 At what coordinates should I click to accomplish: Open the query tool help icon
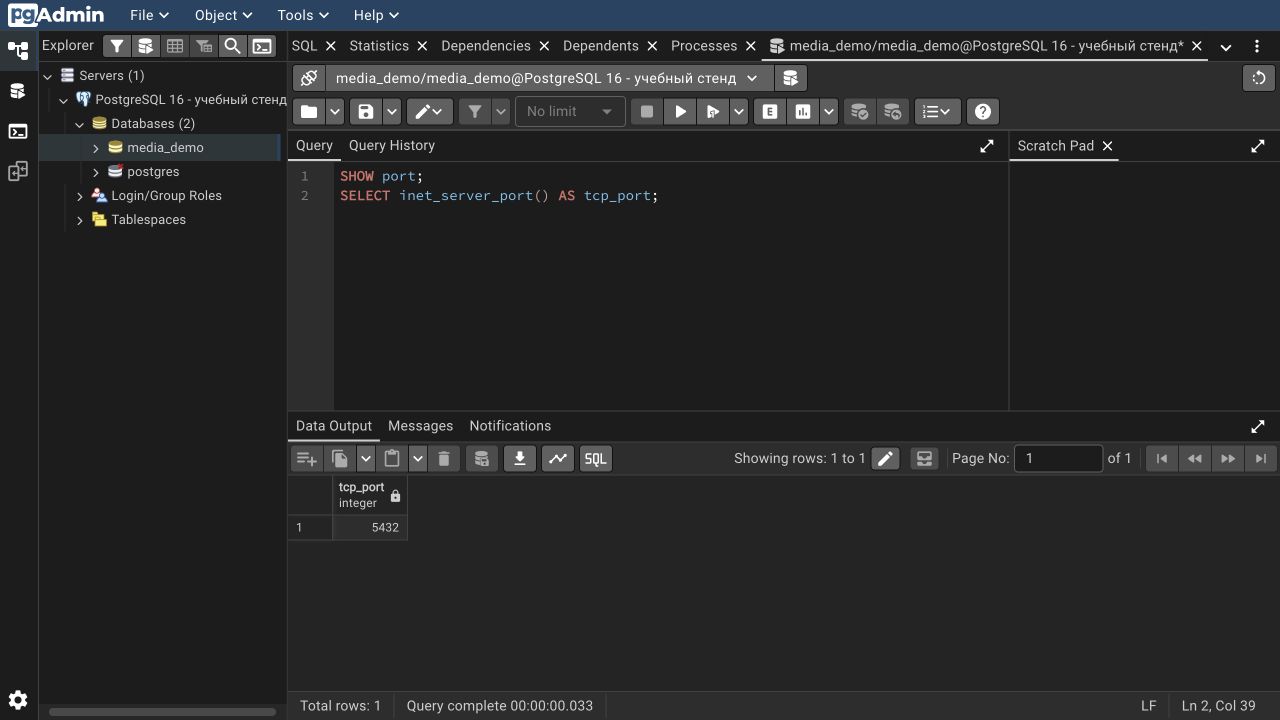(983, 112)
